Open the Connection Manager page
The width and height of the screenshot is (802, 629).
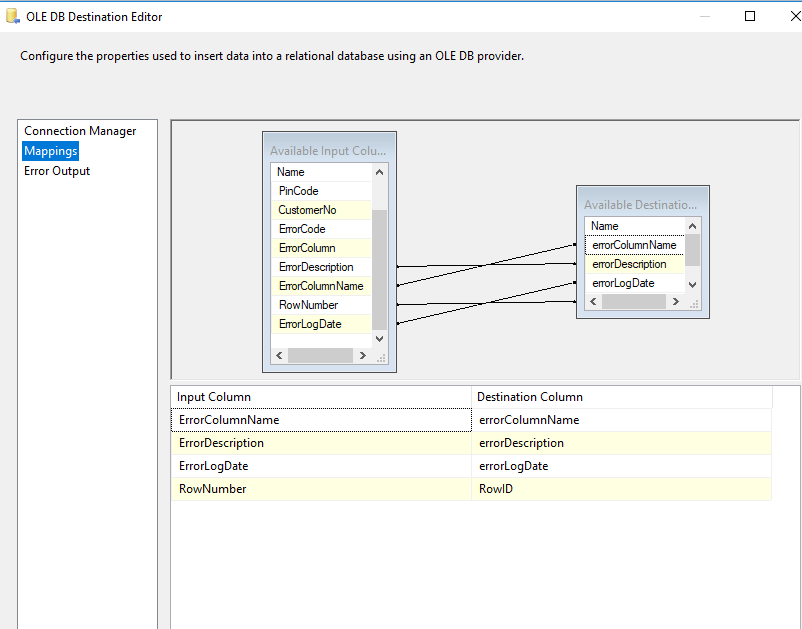click(x=80, y=131)
